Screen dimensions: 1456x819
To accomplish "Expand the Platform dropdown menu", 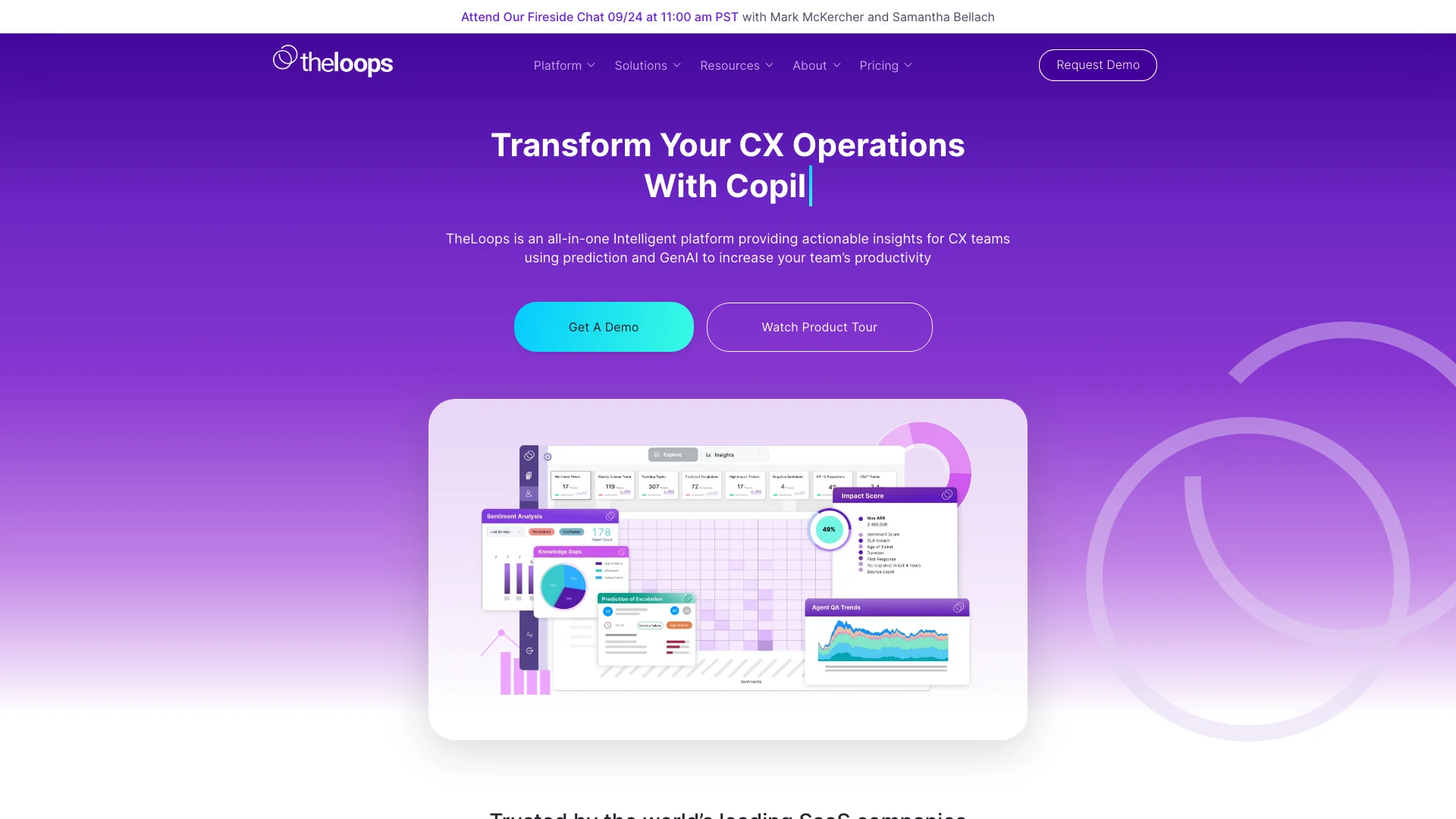I will (563, 65).
